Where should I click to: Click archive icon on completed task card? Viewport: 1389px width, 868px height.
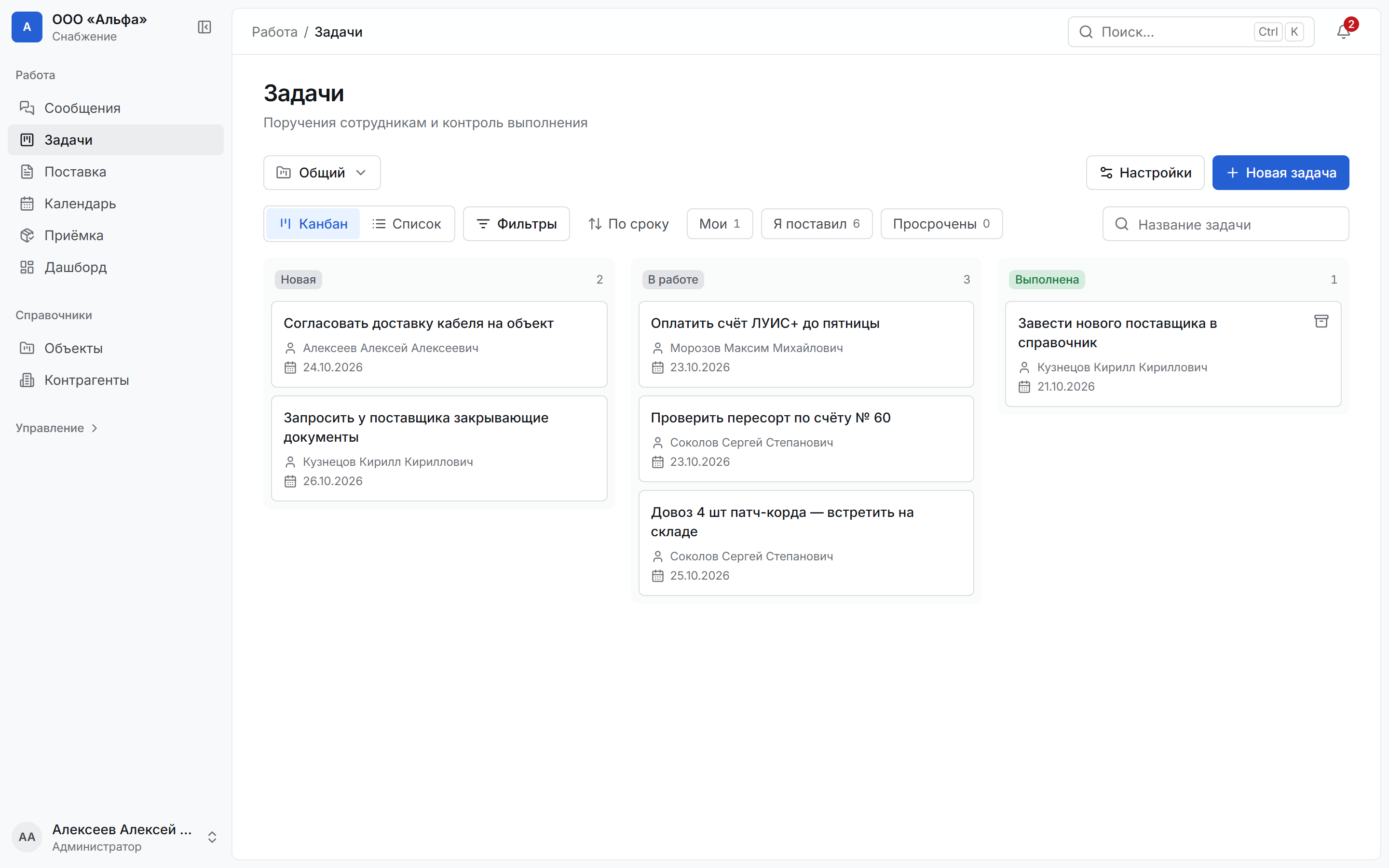[1321, 322]
